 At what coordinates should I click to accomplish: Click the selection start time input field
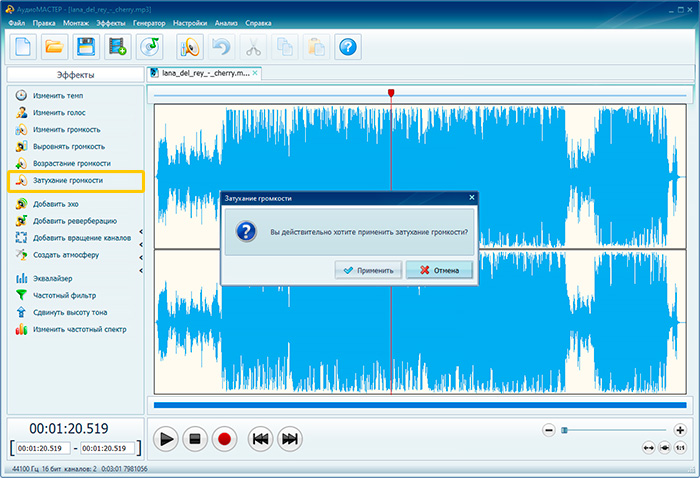click(x=44, y=448)
